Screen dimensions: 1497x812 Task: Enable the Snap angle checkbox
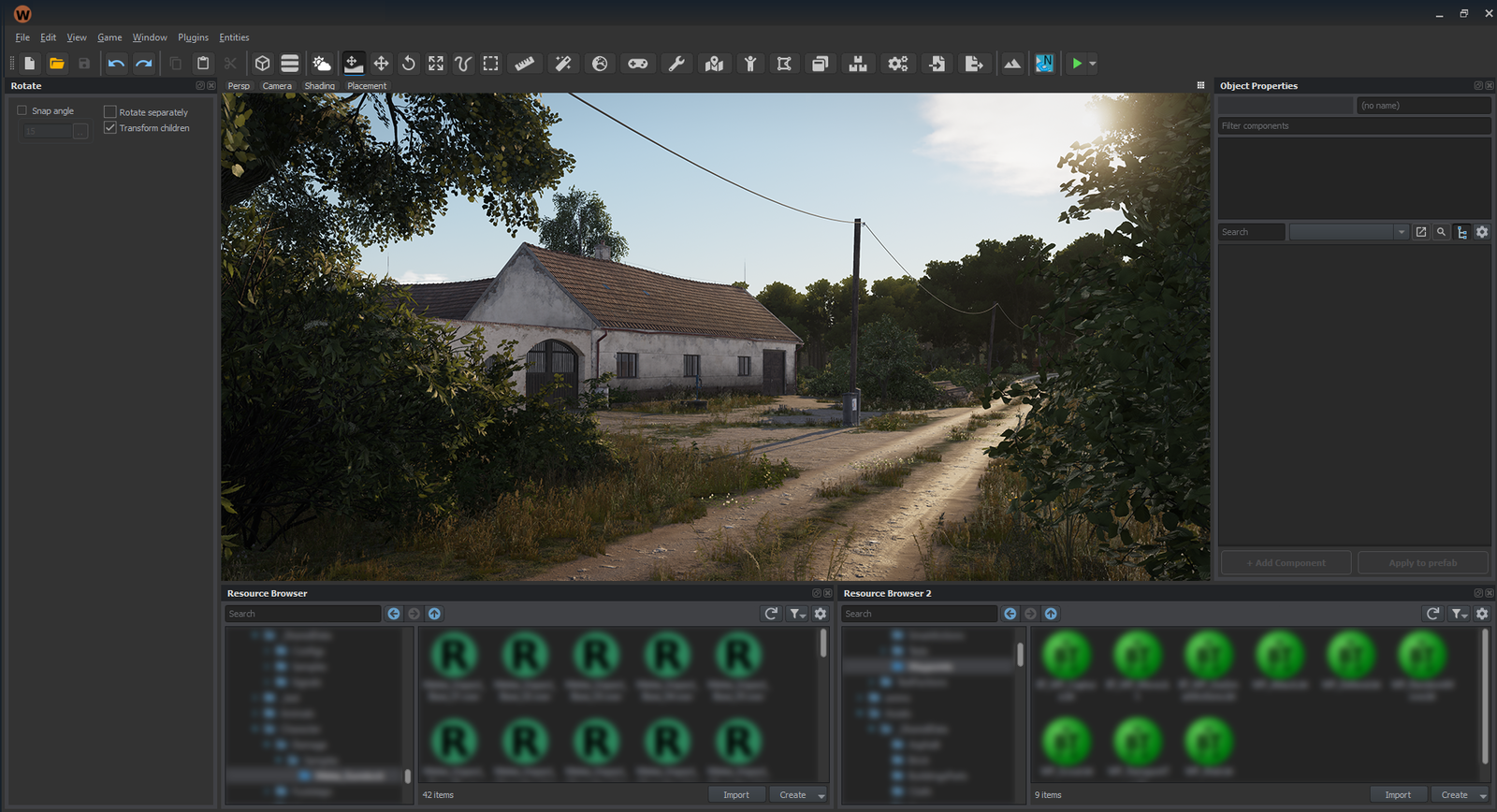(x=22, y=110)
